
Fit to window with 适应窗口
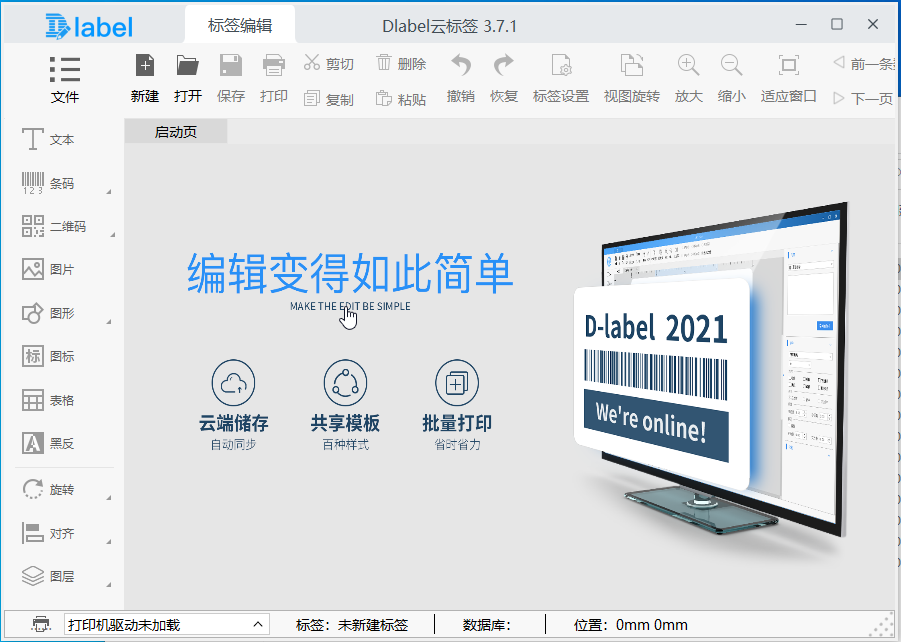point(788,79)
